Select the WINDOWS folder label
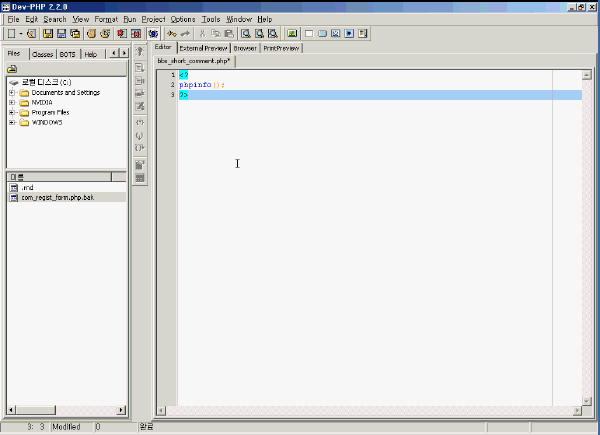This screenshot has height=435, width=600. pyautogui.click(x=47, y=122)
